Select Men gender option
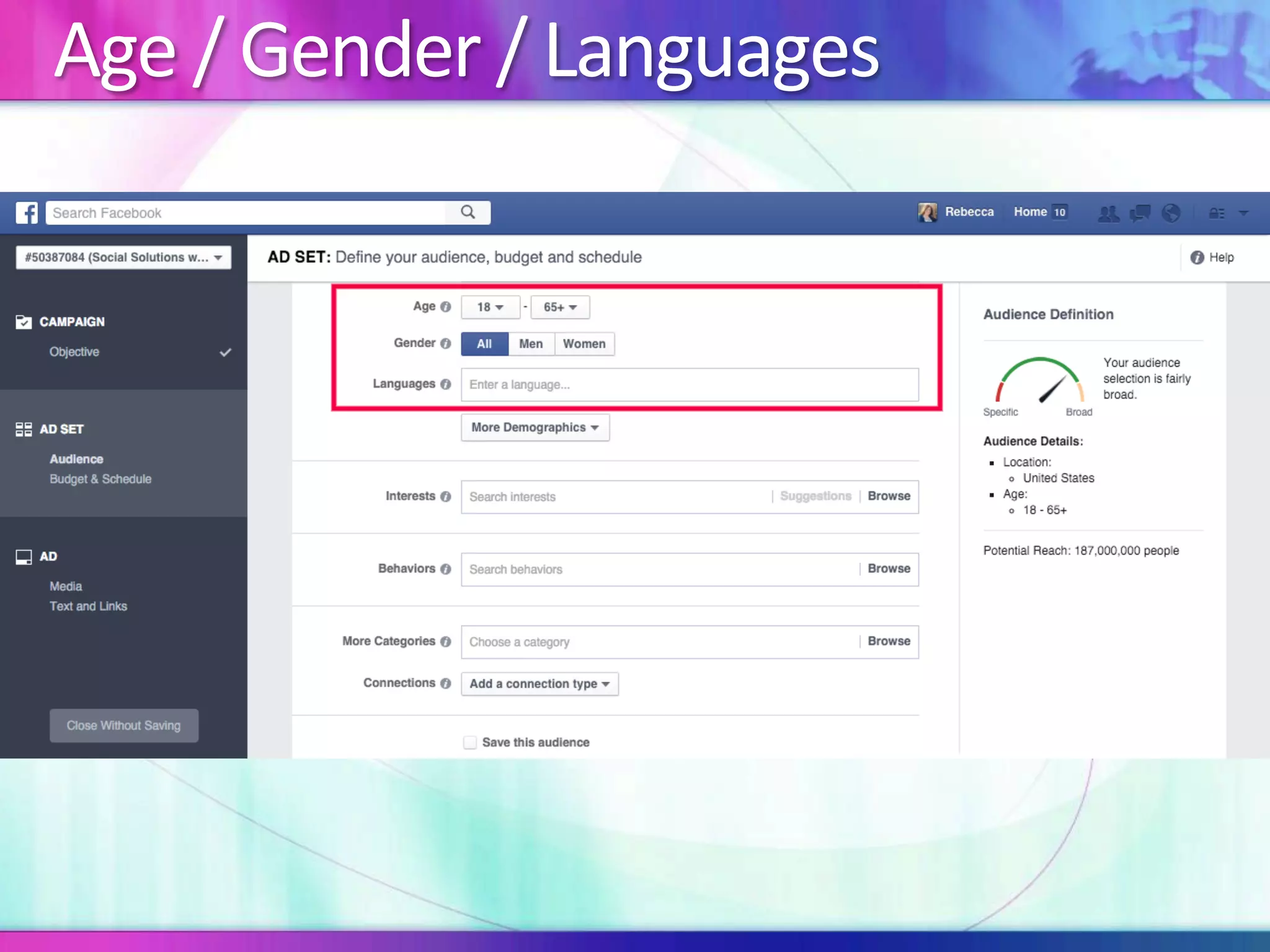Viewport: 1270px width, 952px height. (x=531, y=344)
